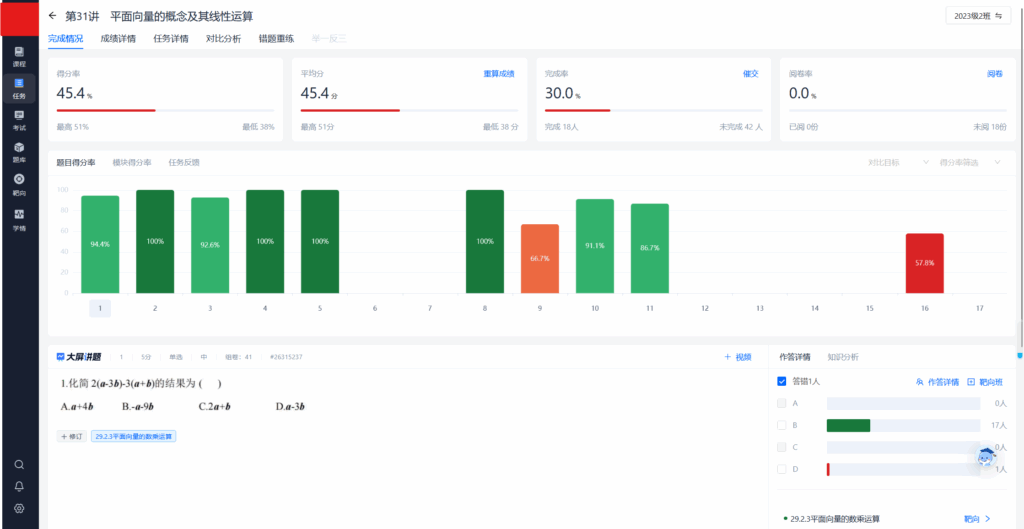Open 课程 in the left sidebar

click(19, 56)
